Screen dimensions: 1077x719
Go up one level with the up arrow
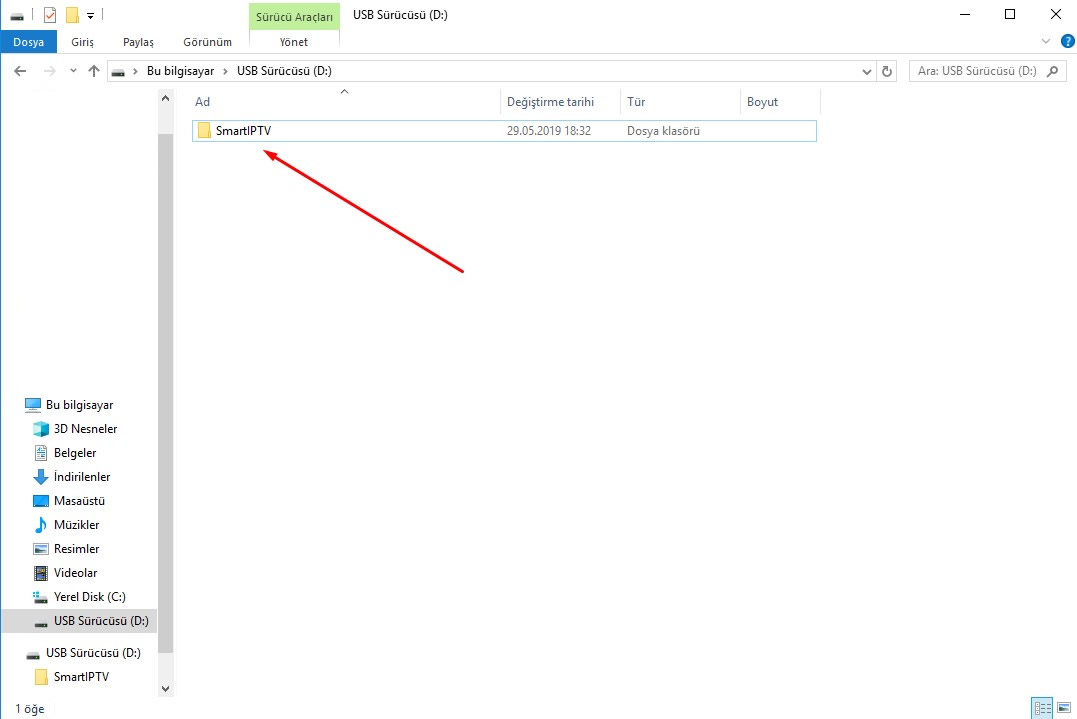[x=94, y=71]
